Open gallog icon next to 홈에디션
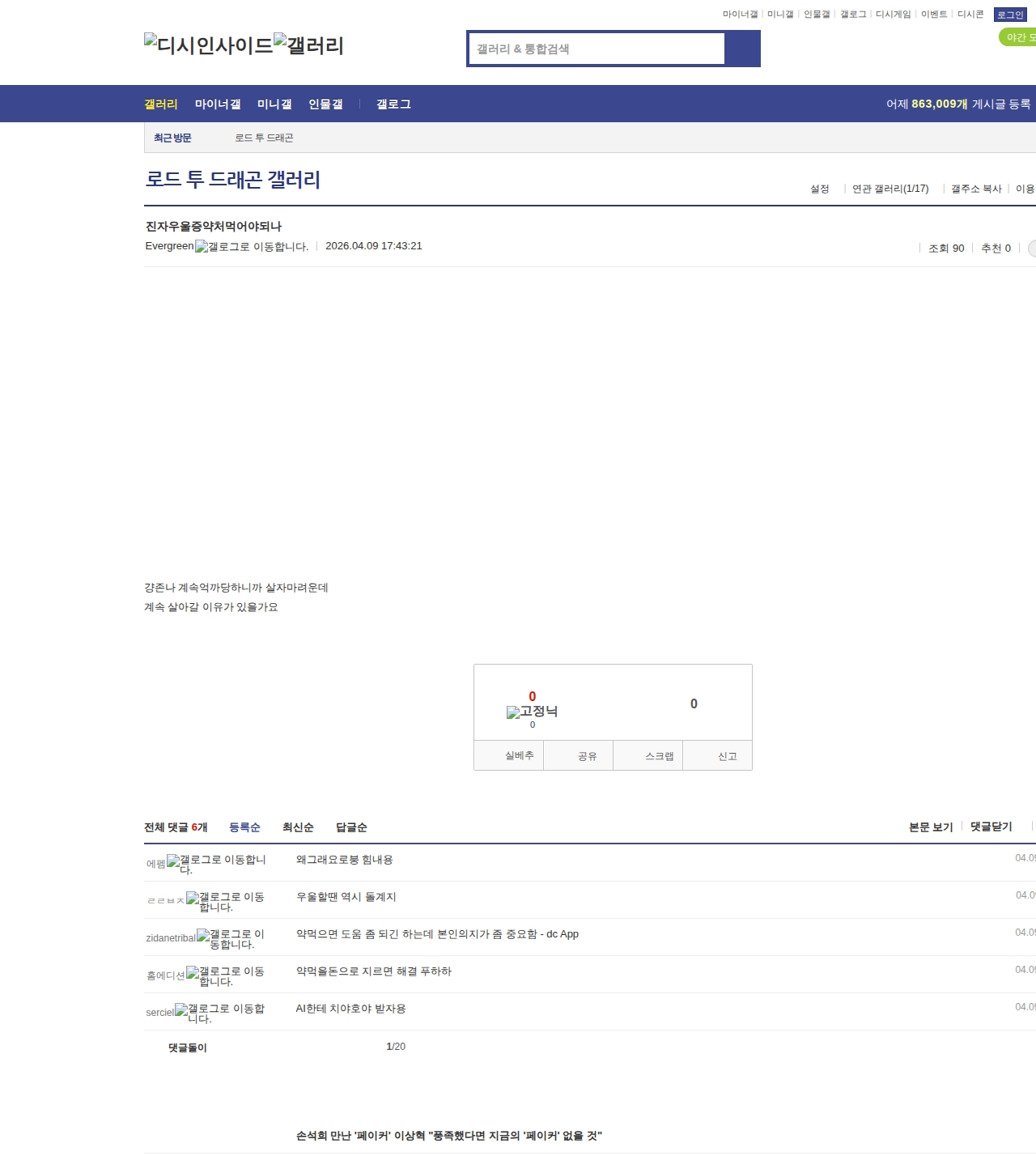 [225, 975]
